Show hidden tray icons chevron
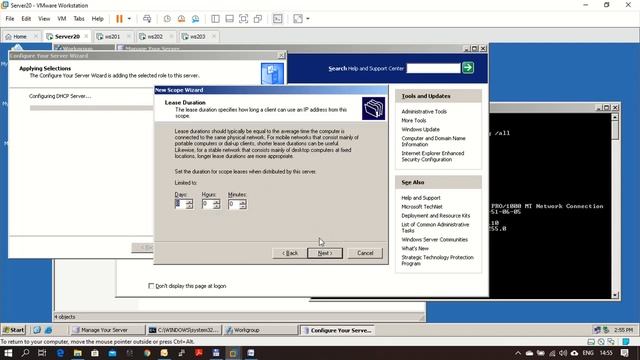Screen dimensions: 640x360 [518, 353]
